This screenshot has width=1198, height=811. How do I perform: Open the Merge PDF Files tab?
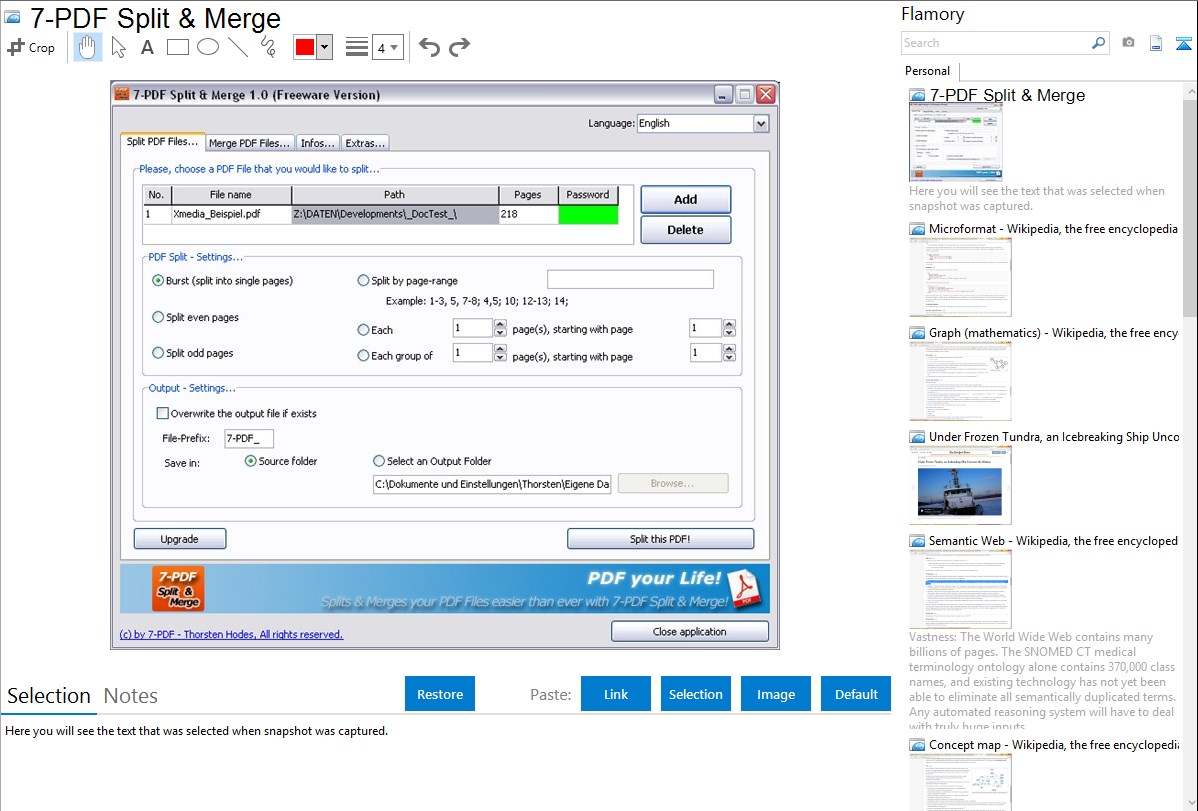(x=249, y=143)
